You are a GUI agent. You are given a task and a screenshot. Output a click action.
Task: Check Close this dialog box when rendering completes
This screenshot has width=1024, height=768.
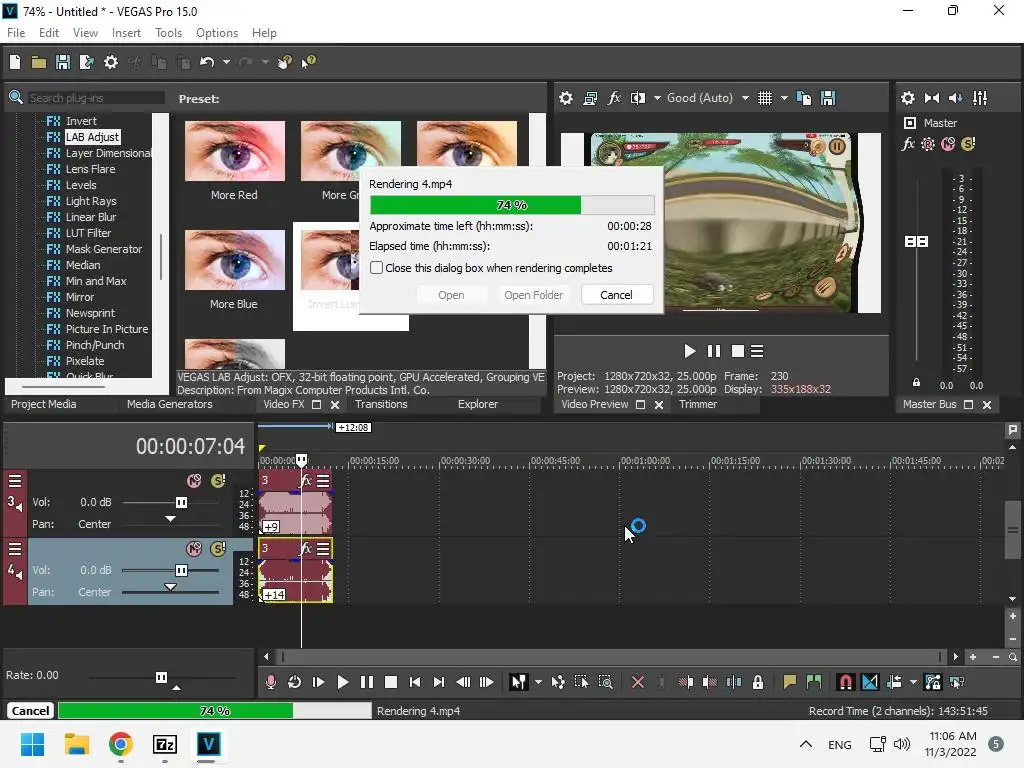click(376, 268)
